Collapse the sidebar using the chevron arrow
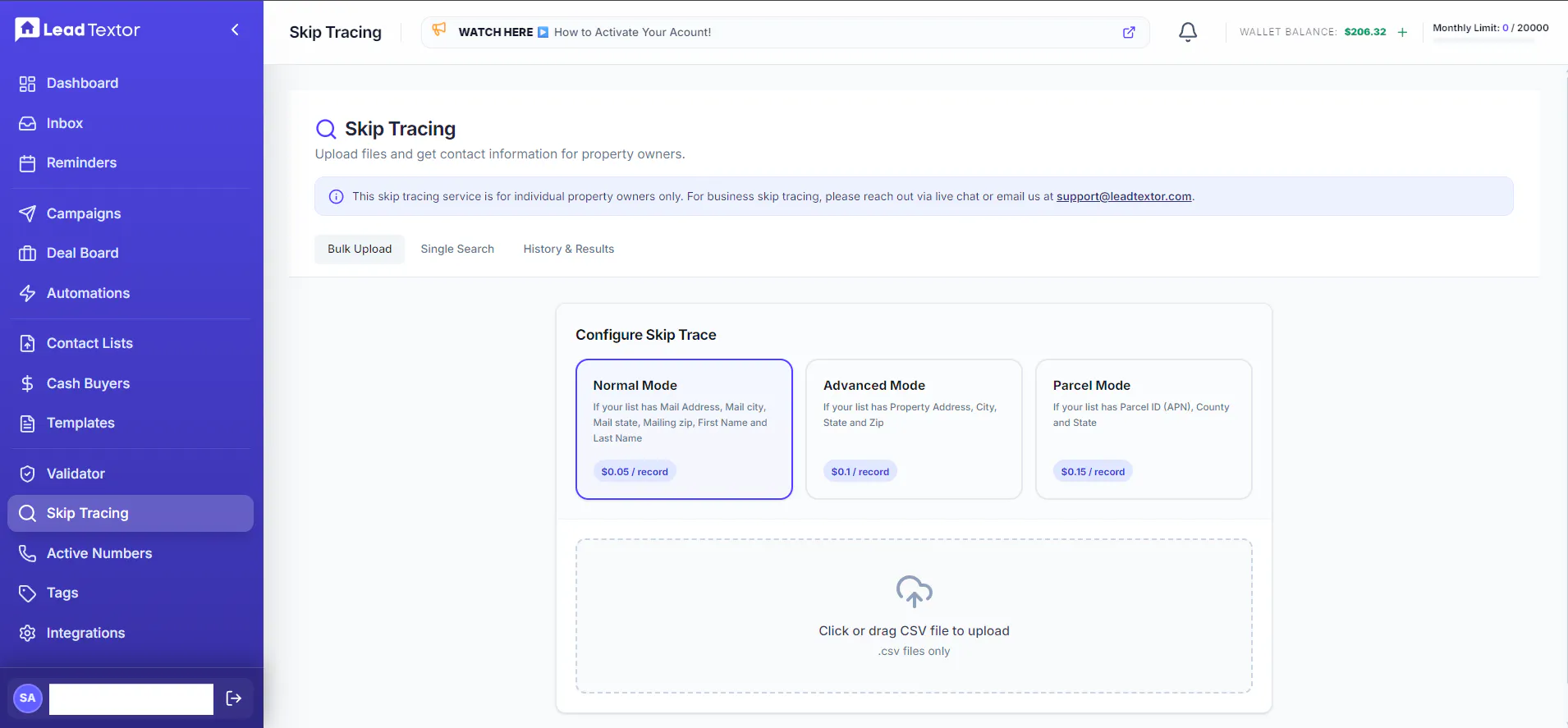The height and width of the screenshot is (728, 1568). tap(235, 30)
